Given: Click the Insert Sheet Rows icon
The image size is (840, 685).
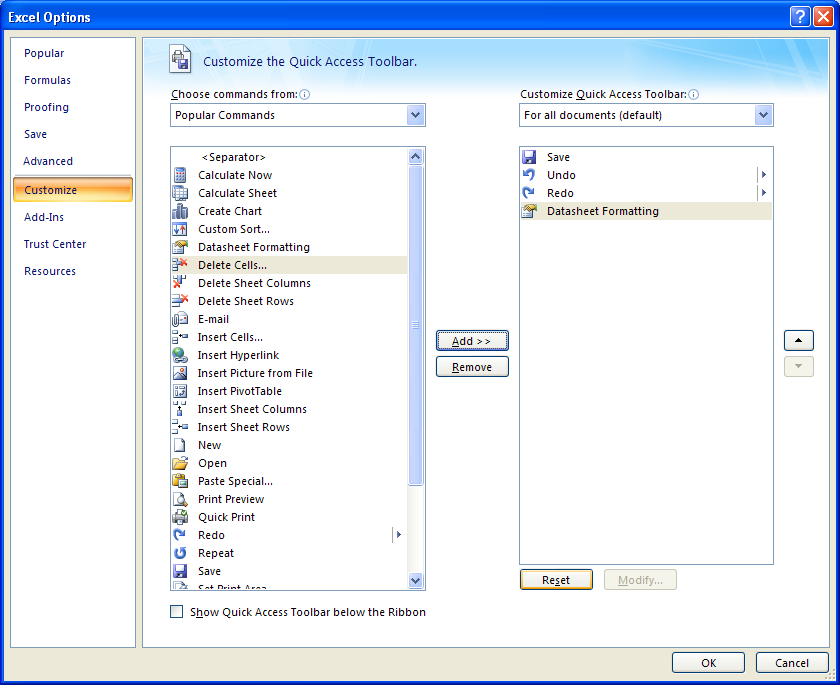Looking at the screenshot, I should (x=180, y=427).
